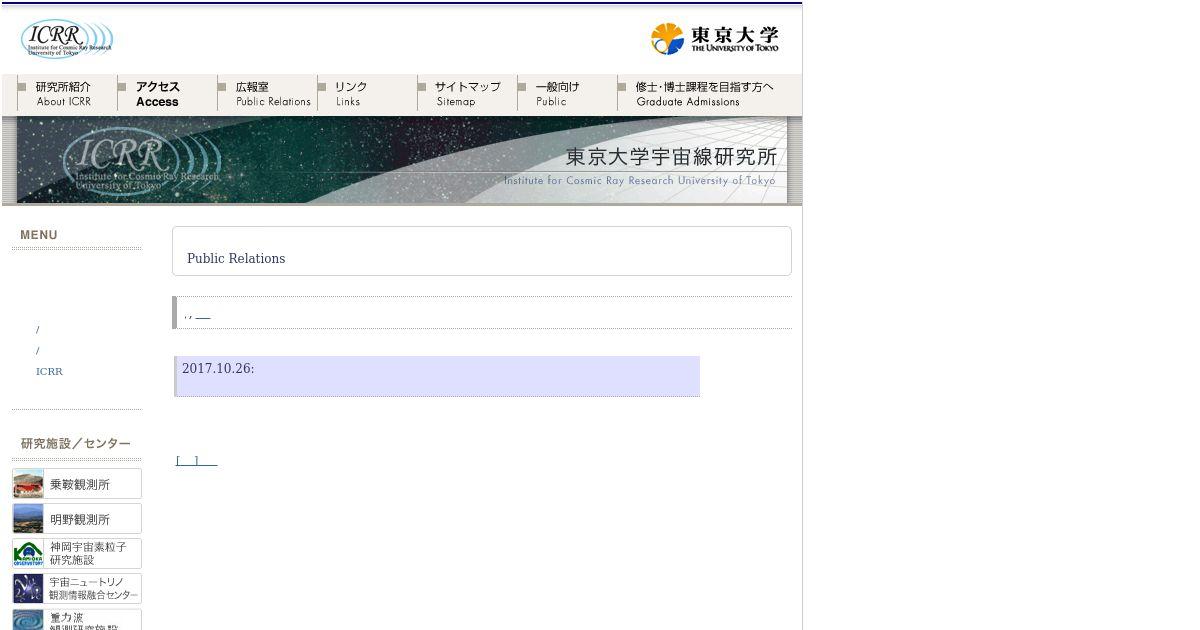Click the 研究施設/センター sidebar heading
This screenshot has width=1200, height=630.
point(76,444)
